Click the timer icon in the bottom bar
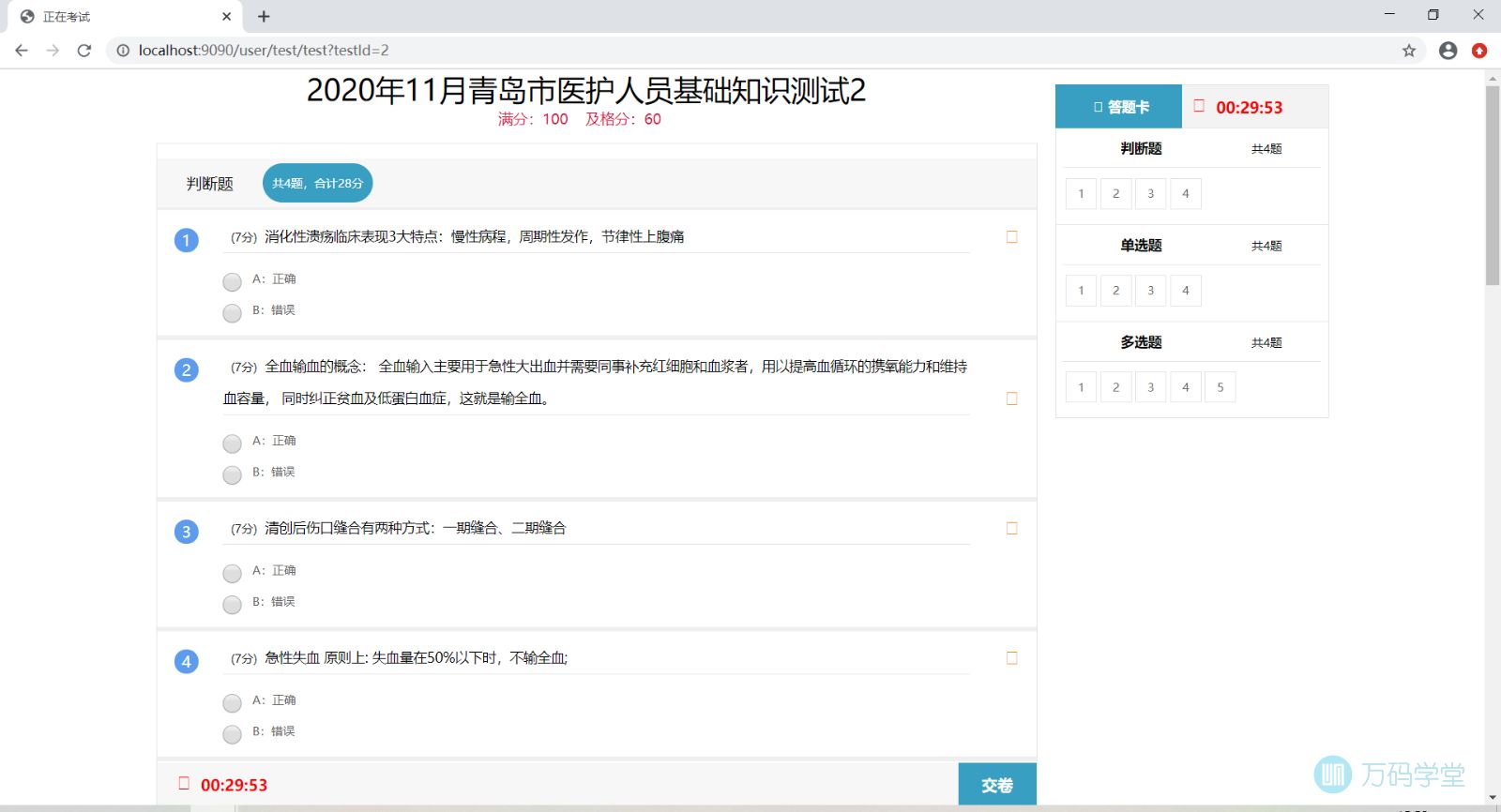The height and width of the screenshot is (812, 1501). click(184, 783)
